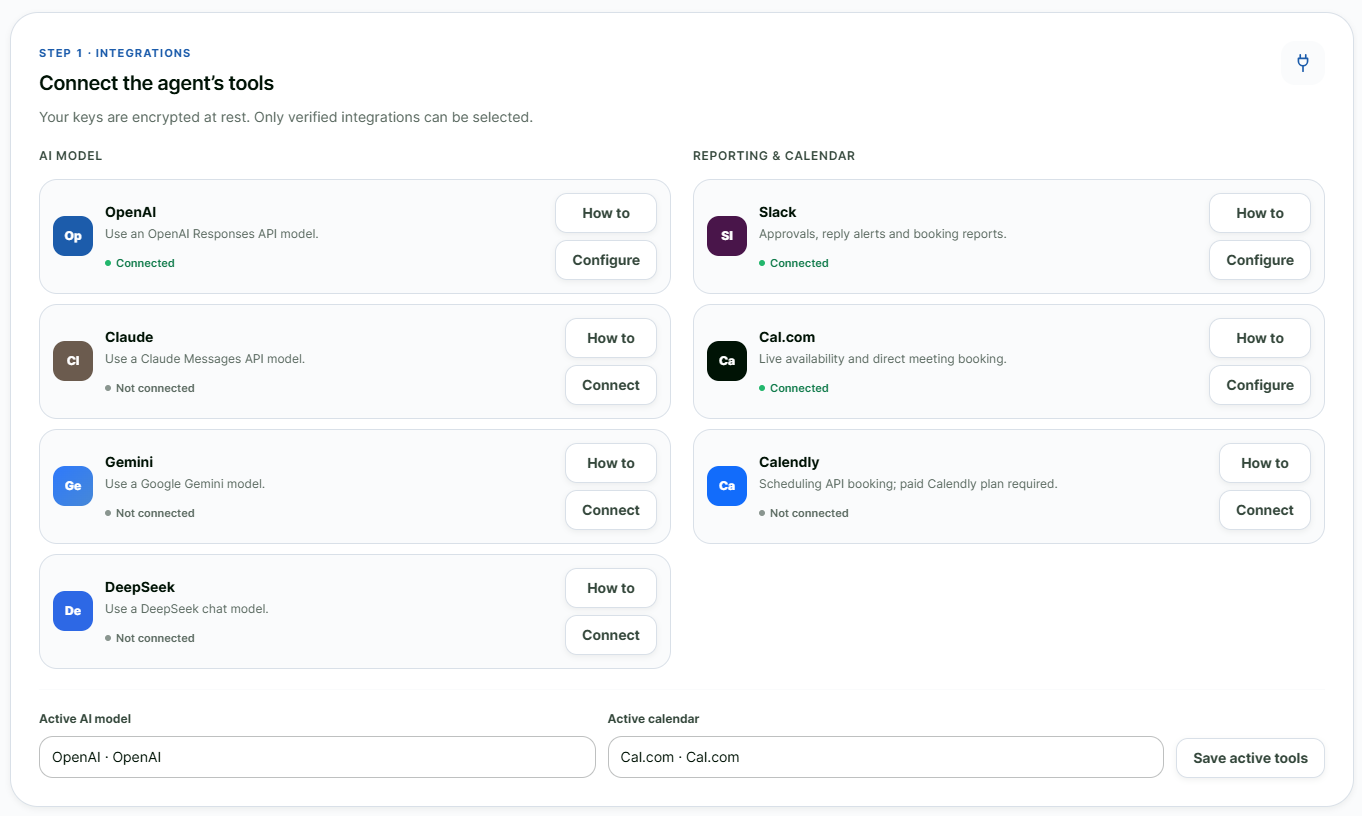Image resolution: width=1362 pixels, height=816 pixels.
Task: Click 'STEP 1 · INTEGRATIONS' label
Action: pyautogui.click(x=115, y=53)
